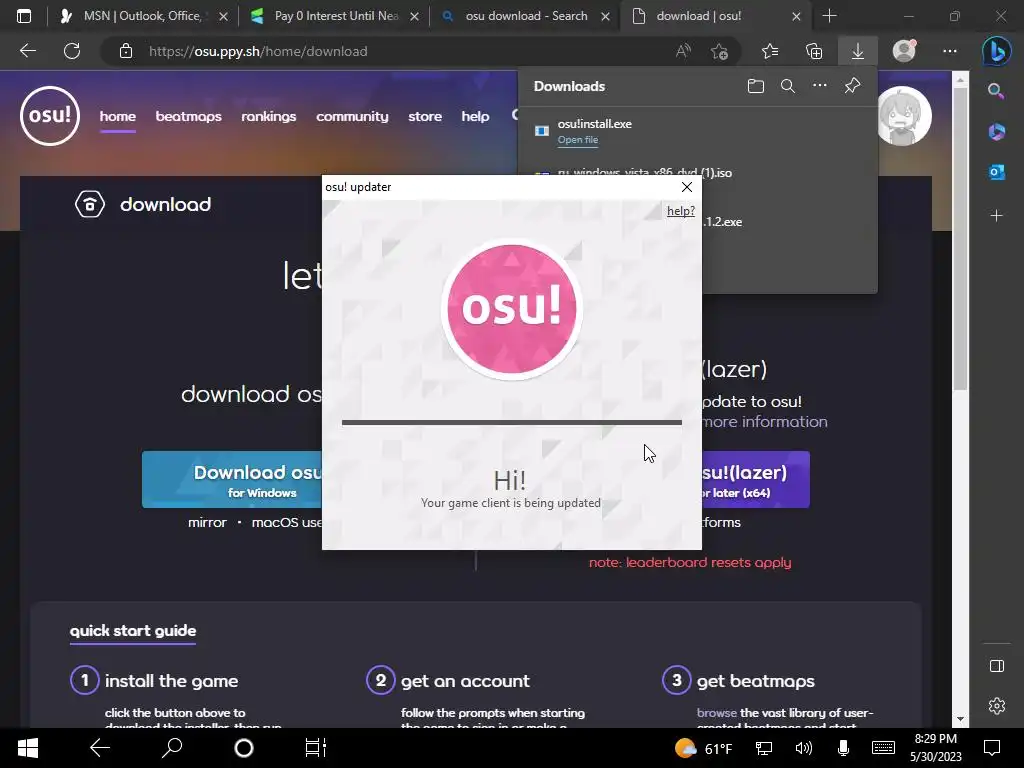Image resolution: width=1024 pixels, height=768 pixels.
Task: Switch to the osu download - Search tab
Action: [x=526, y=16]
